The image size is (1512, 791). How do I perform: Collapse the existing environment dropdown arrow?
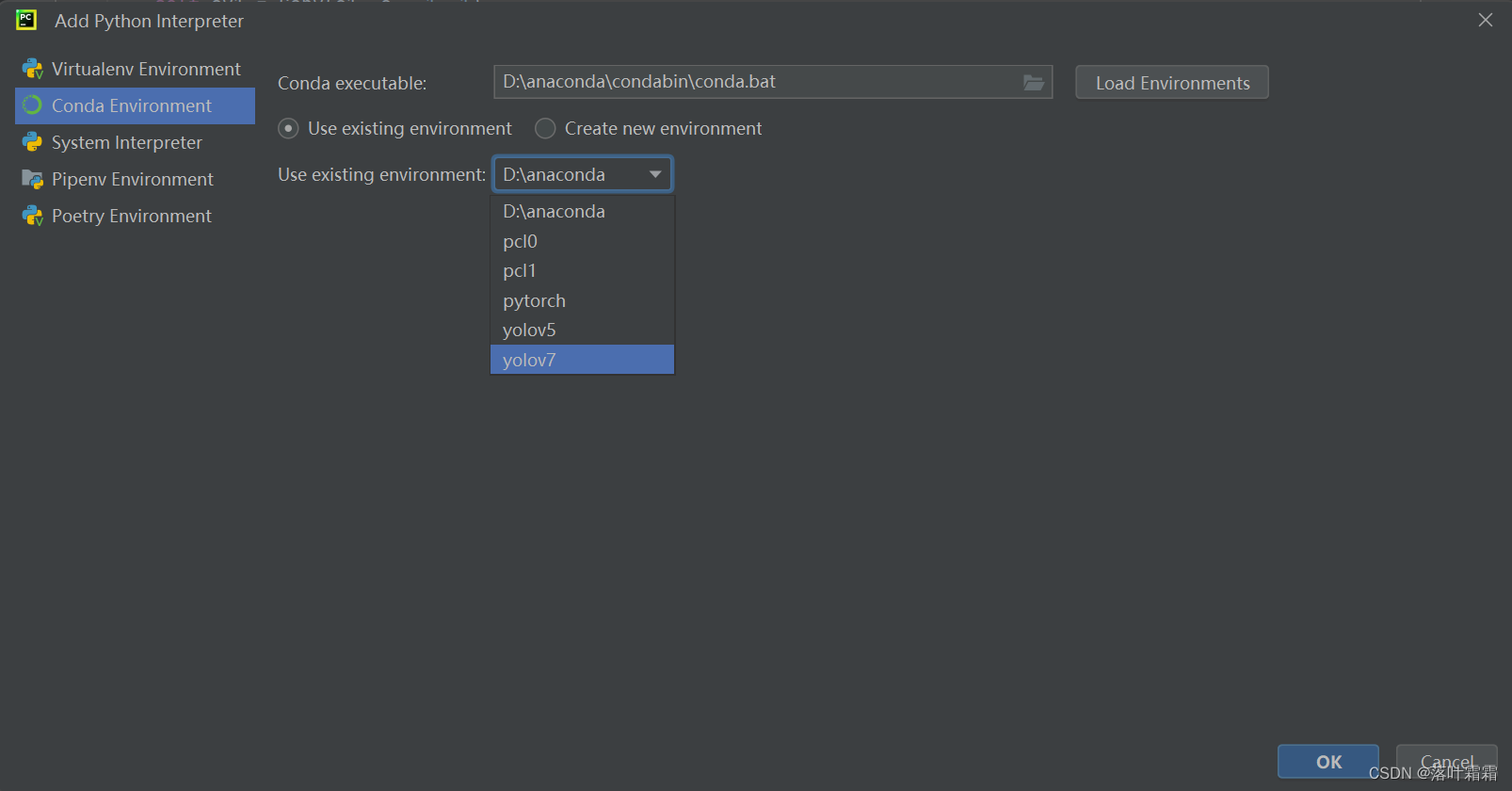tap(655, 174)
